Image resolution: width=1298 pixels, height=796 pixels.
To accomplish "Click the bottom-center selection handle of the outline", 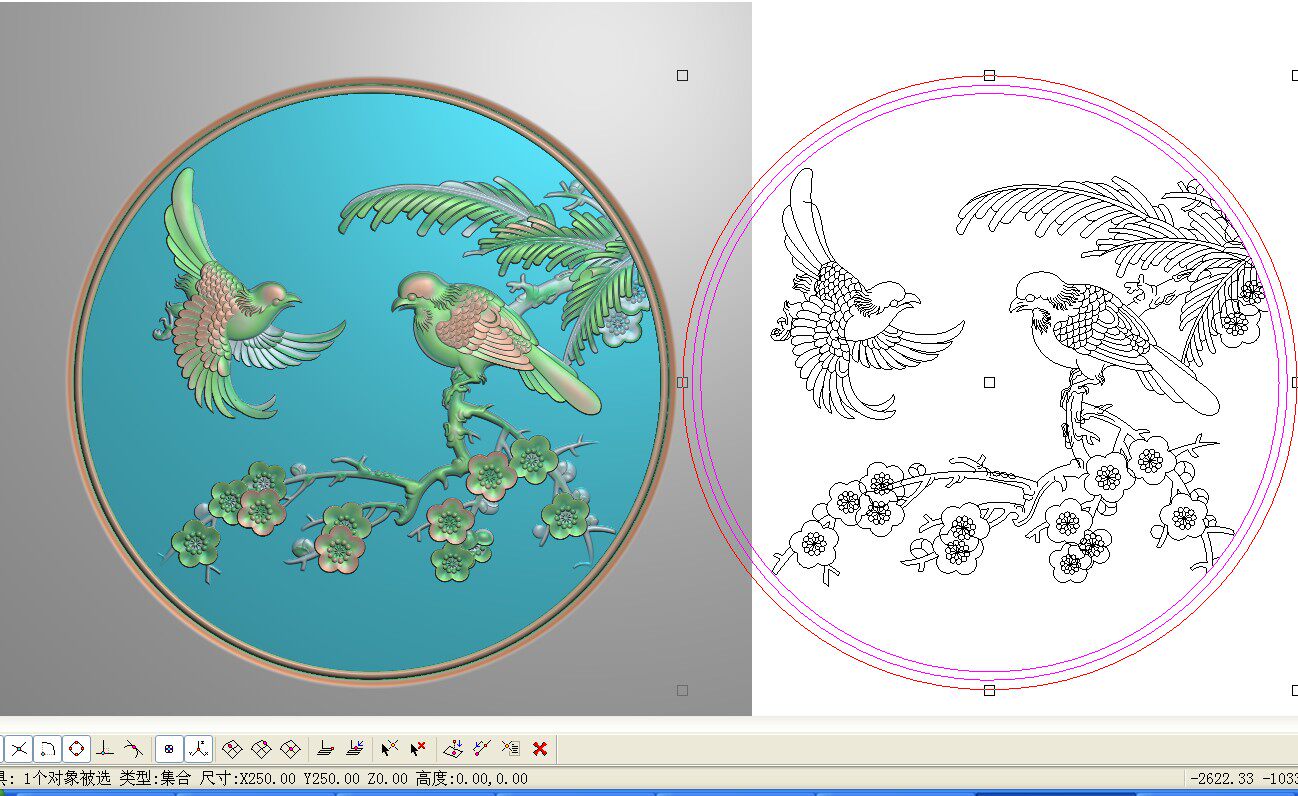I will point(989,690).
